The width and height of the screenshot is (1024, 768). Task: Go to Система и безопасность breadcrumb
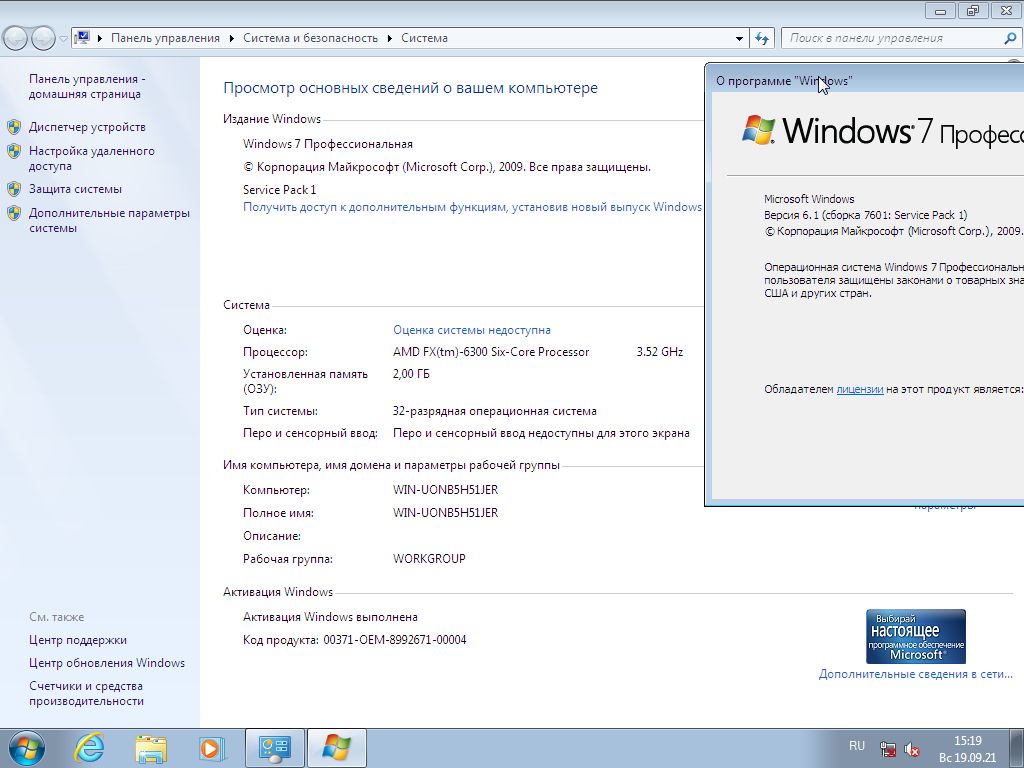310,39
